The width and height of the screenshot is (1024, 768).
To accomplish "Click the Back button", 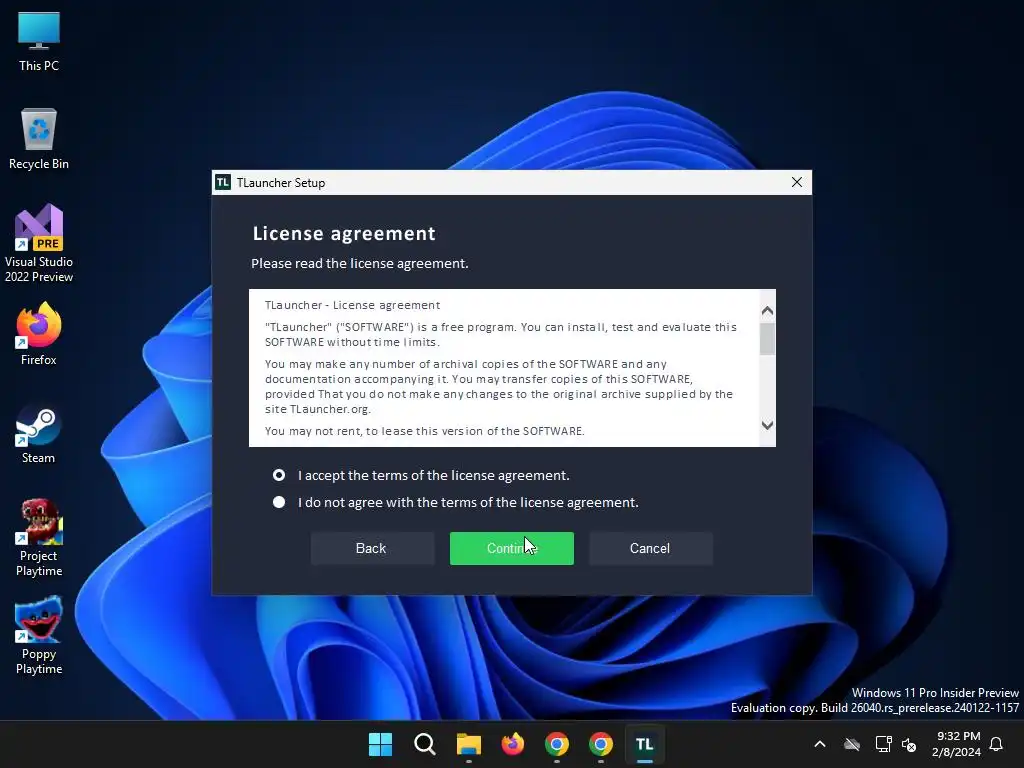I will (372, 549).
